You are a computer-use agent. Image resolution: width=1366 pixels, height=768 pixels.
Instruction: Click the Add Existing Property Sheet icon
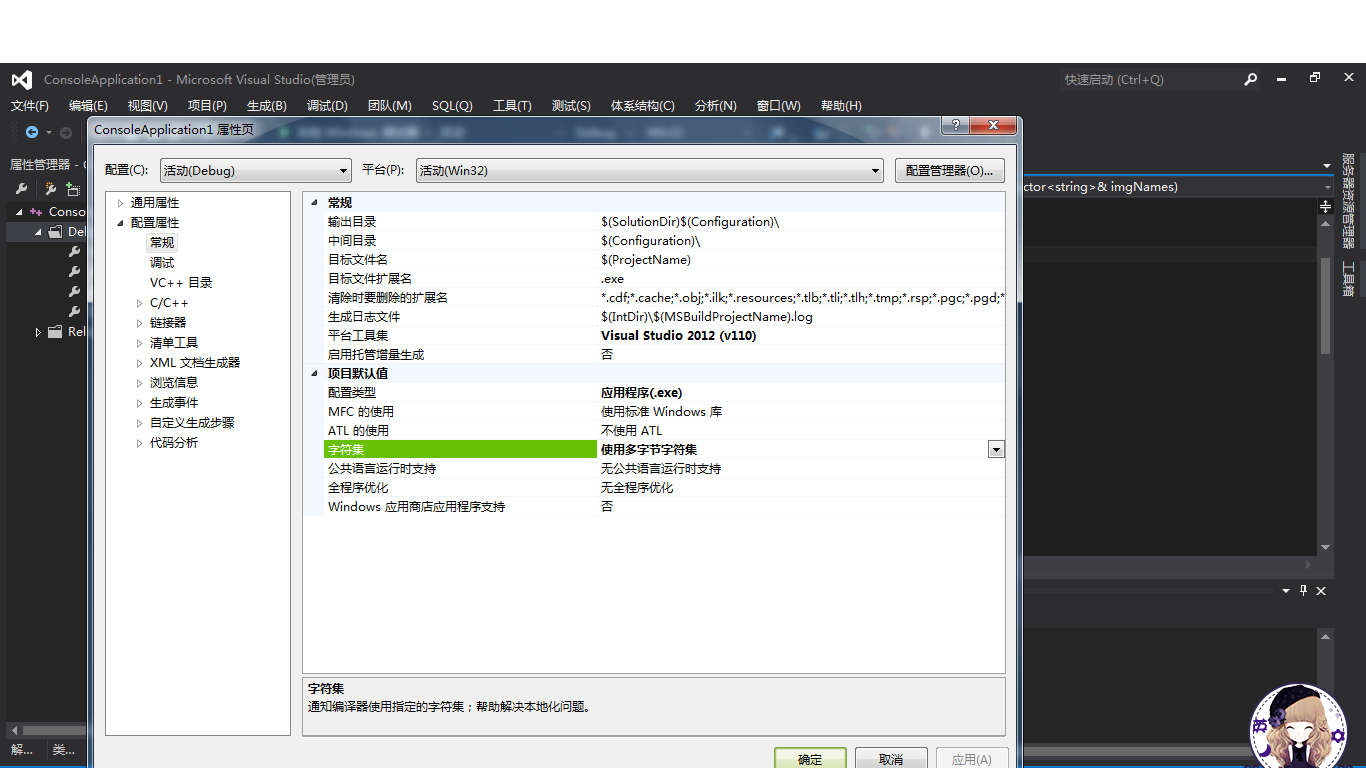coord(73,189)
